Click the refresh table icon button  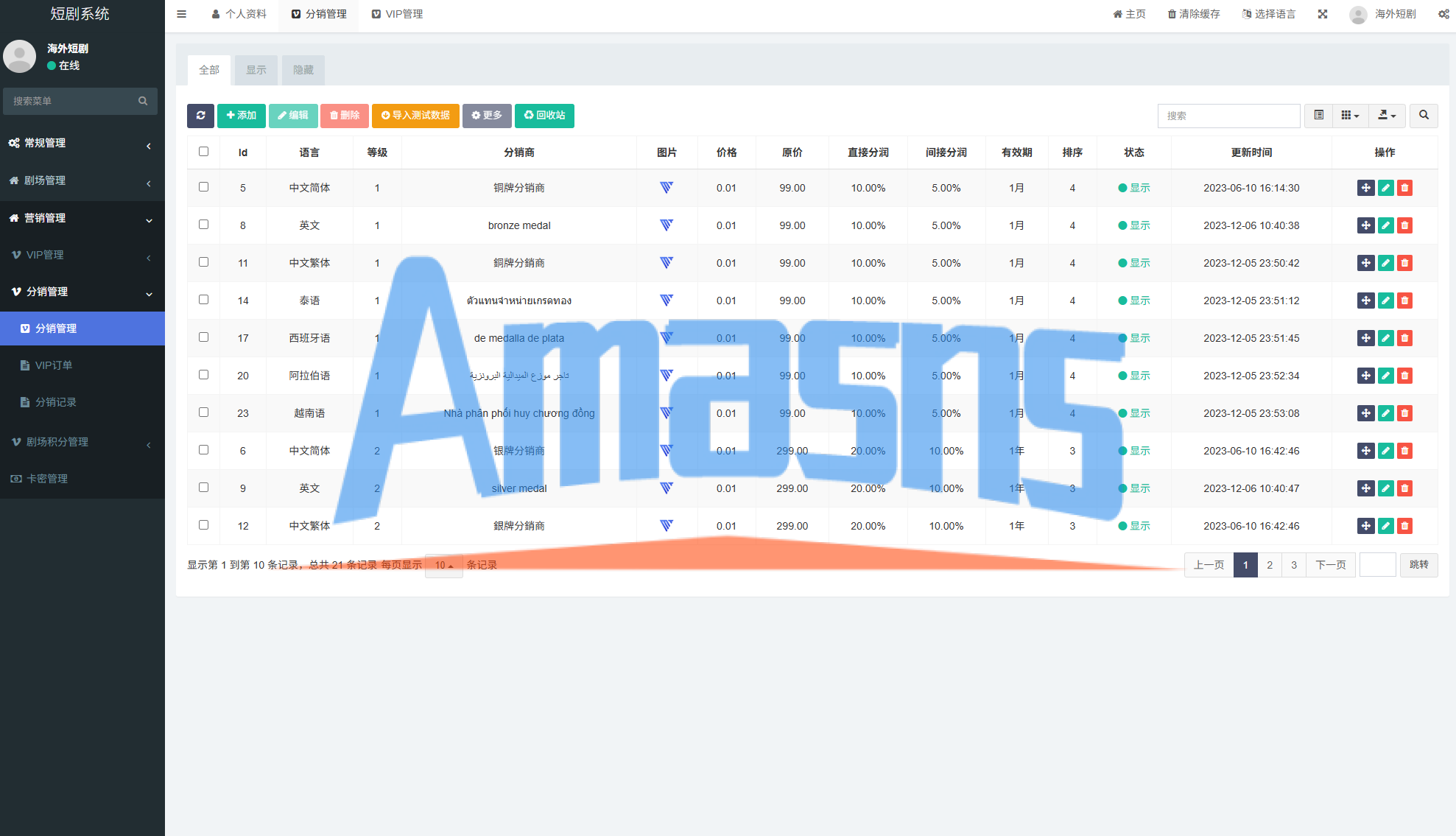point(200,116)
